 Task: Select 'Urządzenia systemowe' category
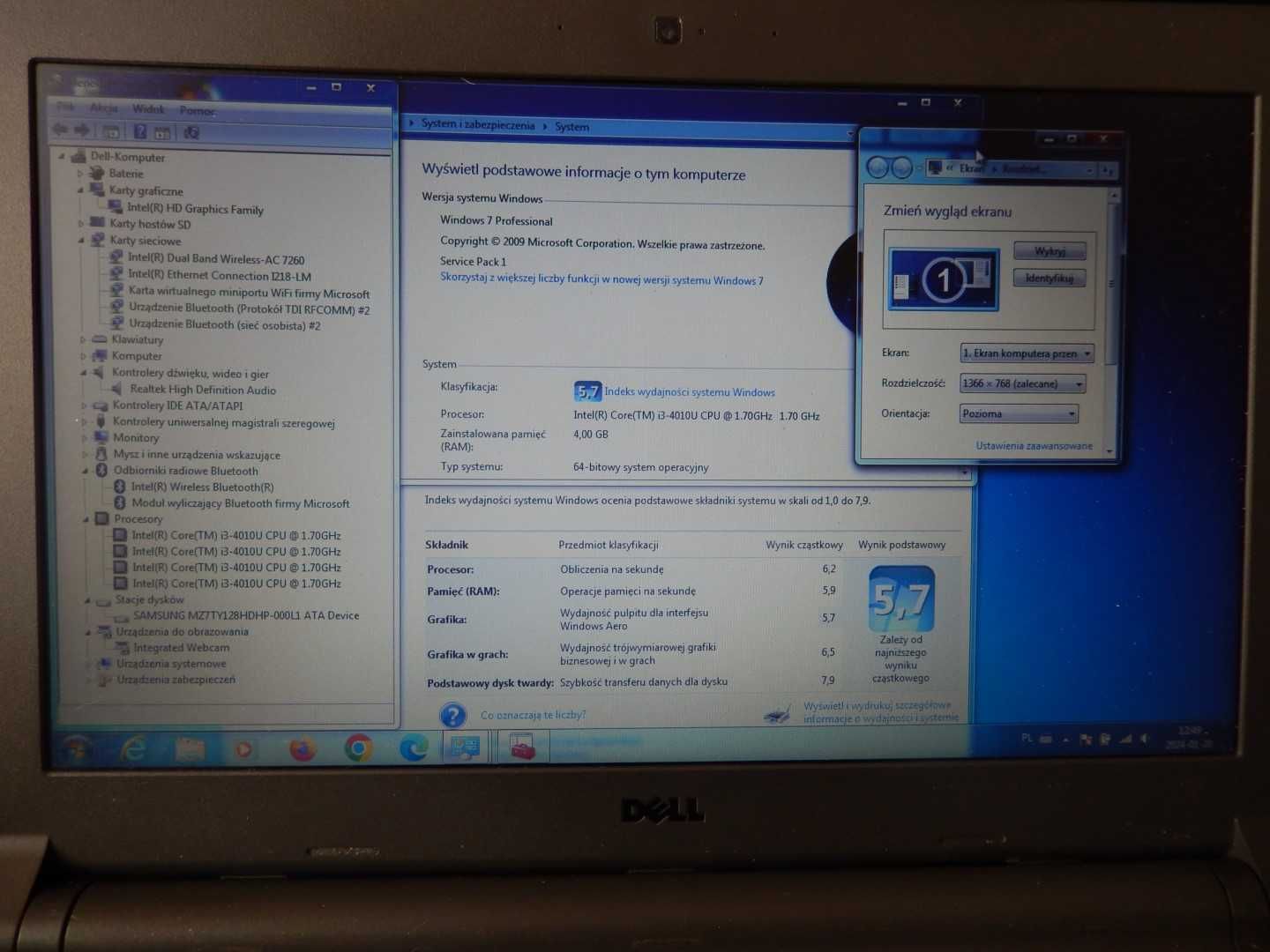pos(171,664)
